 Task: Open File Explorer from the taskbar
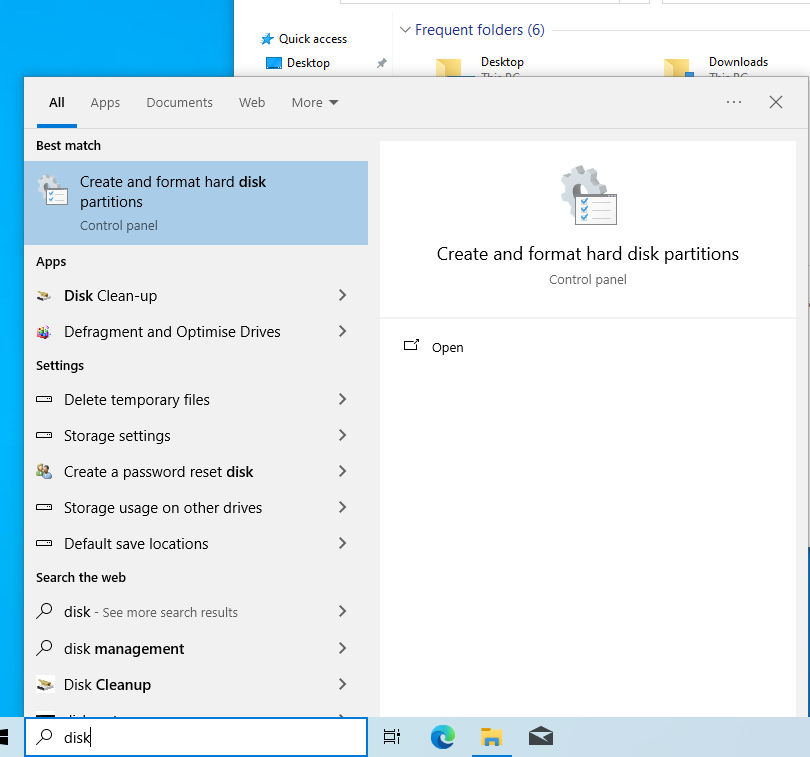(x=491, y=737)
